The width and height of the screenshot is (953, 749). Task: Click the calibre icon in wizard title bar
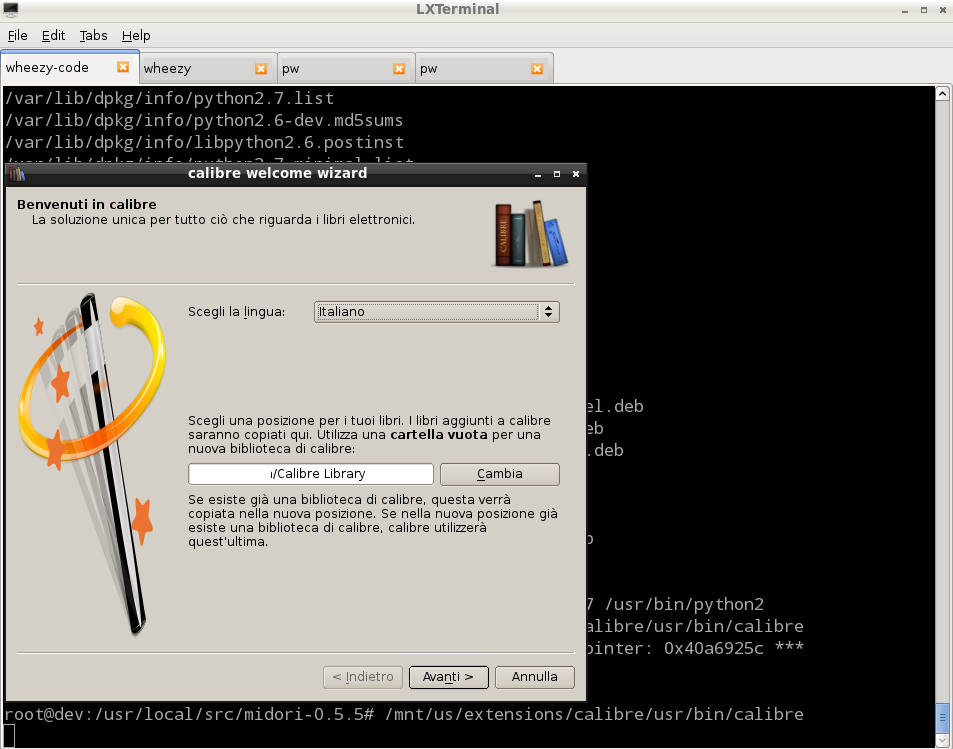click(17, 174)
